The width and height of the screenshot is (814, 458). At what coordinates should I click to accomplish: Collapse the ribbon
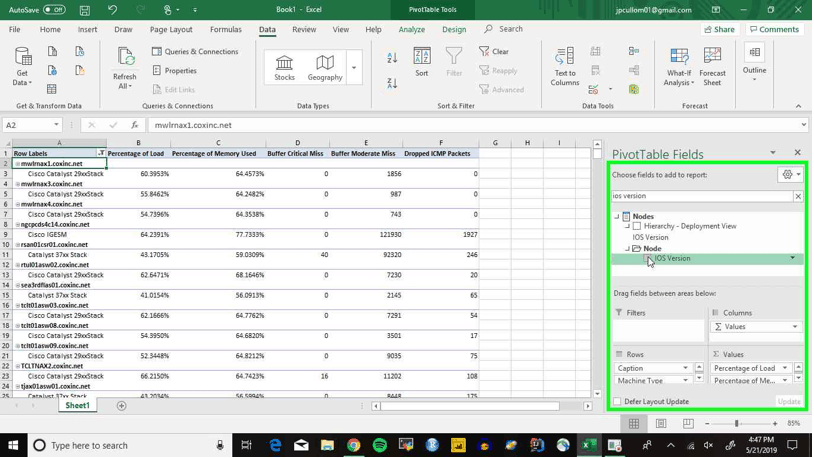(798, 106)
